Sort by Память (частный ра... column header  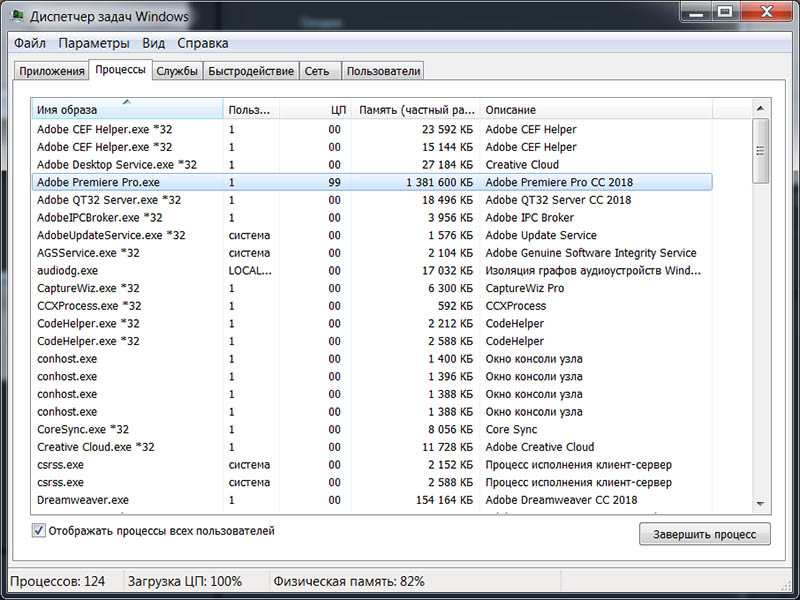415,109
